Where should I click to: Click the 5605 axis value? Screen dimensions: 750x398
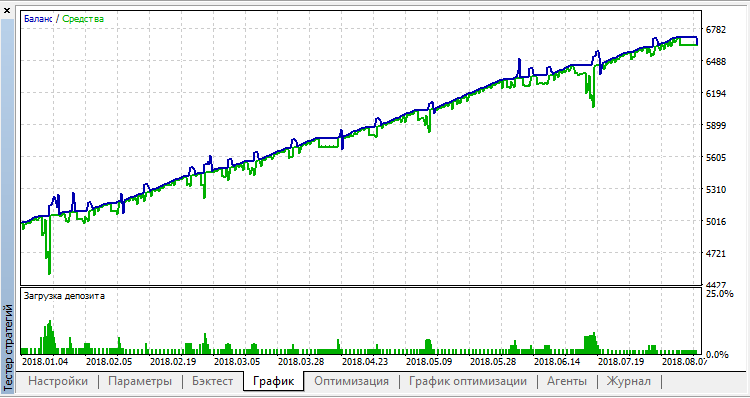click(x=715, y=158)
